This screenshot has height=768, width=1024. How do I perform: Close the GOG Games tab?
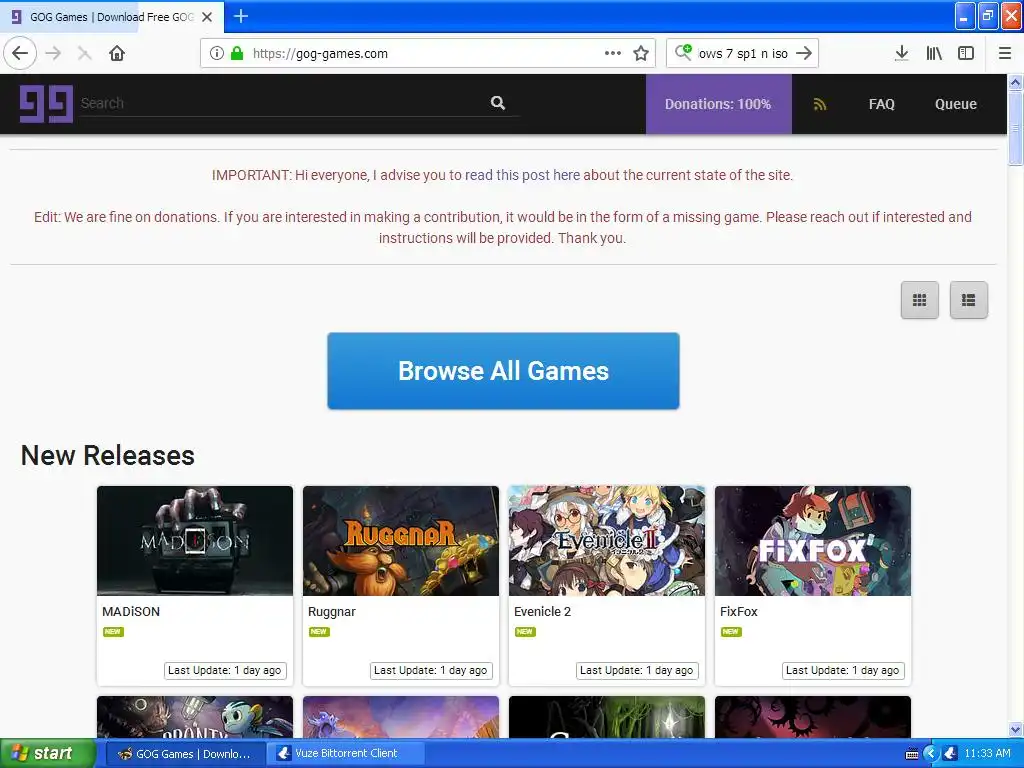tap(207, 17)
